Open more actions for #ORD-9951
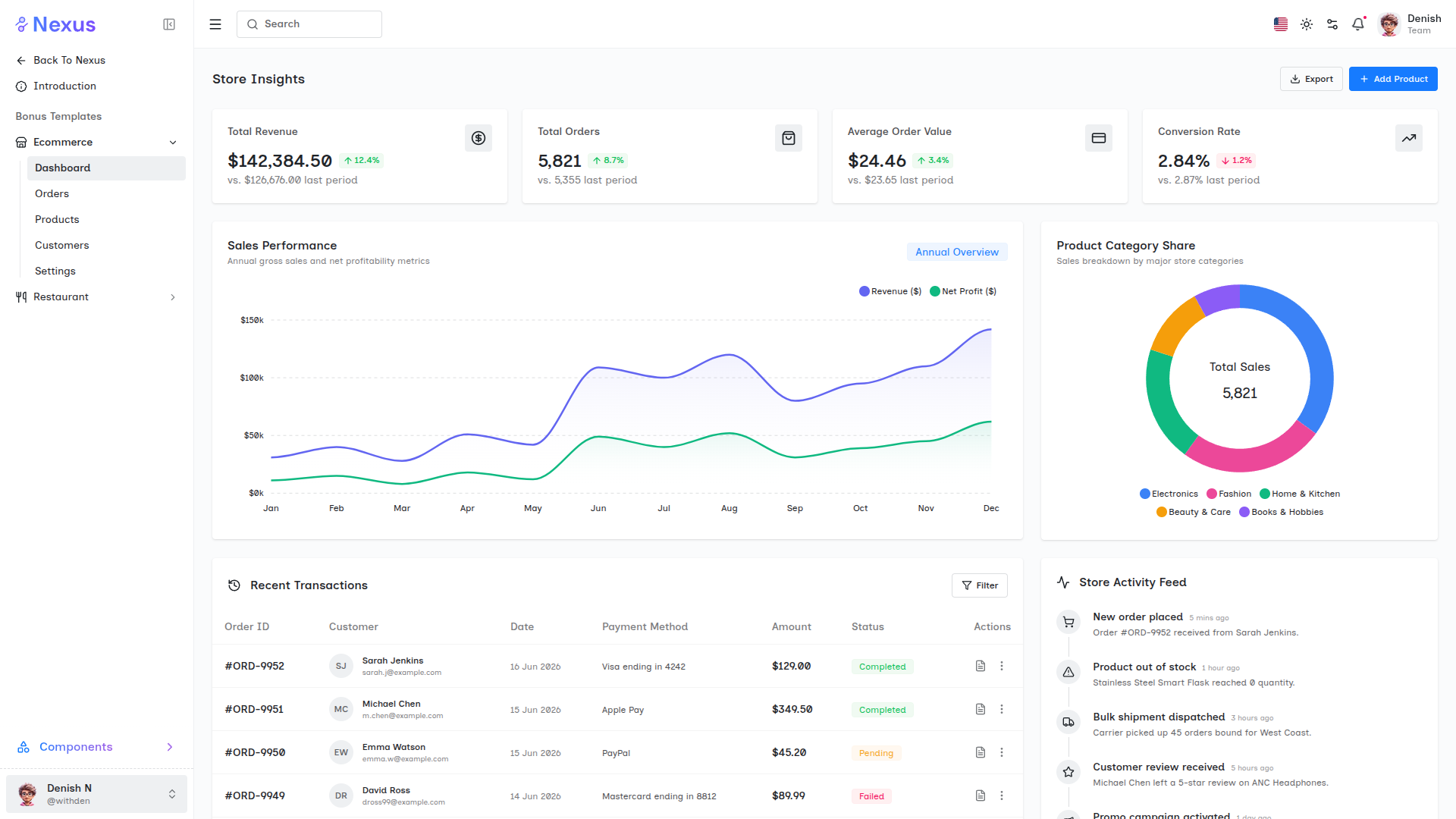The width and height of the screenshot is (1456, 819). pyautogui.click(x=1002, y=709)
